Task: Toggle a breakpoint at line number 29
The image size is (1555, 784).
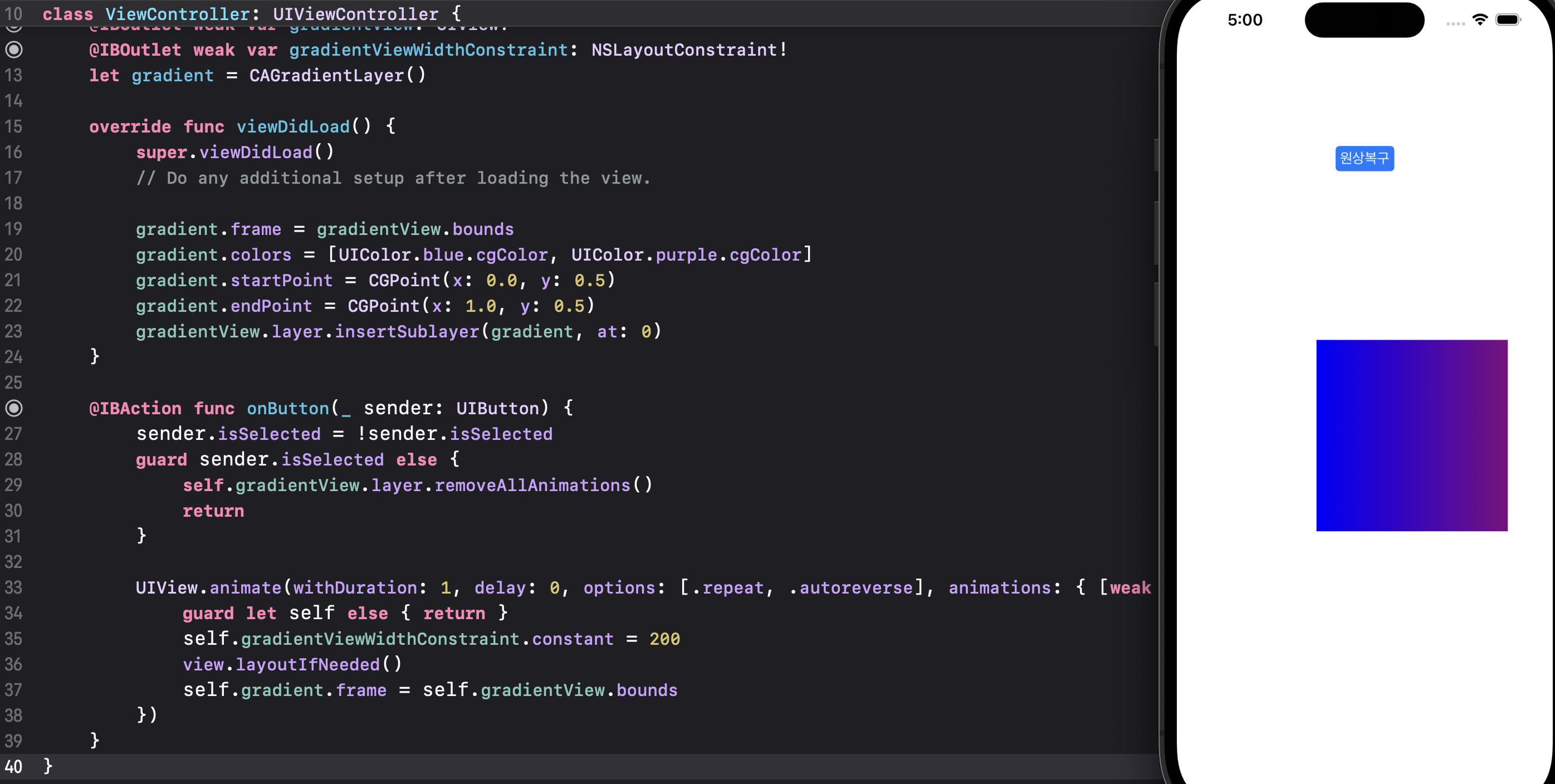Action: (13, 485)
